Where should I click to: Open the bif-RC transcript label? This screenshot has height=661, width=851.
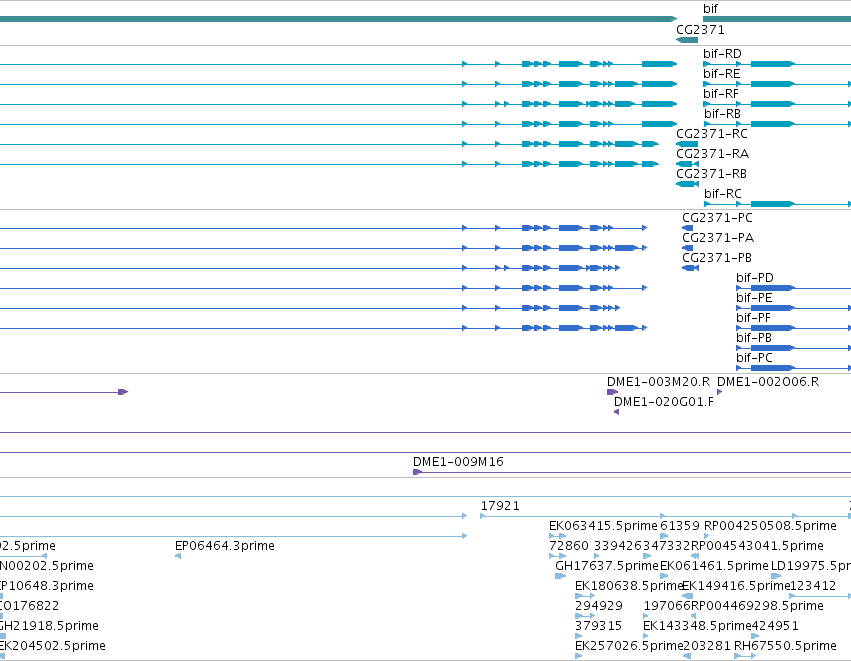722,194
